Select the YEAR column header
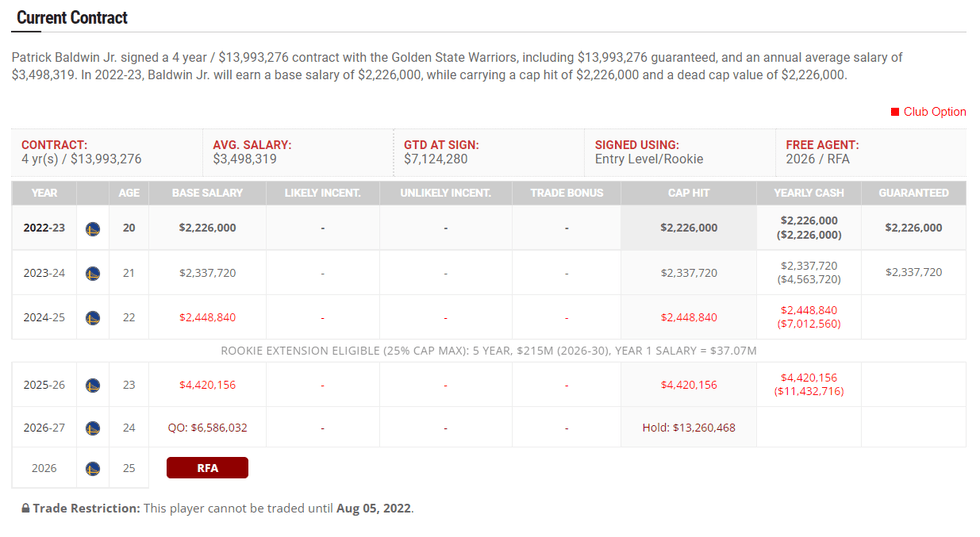 pos(44,193)
